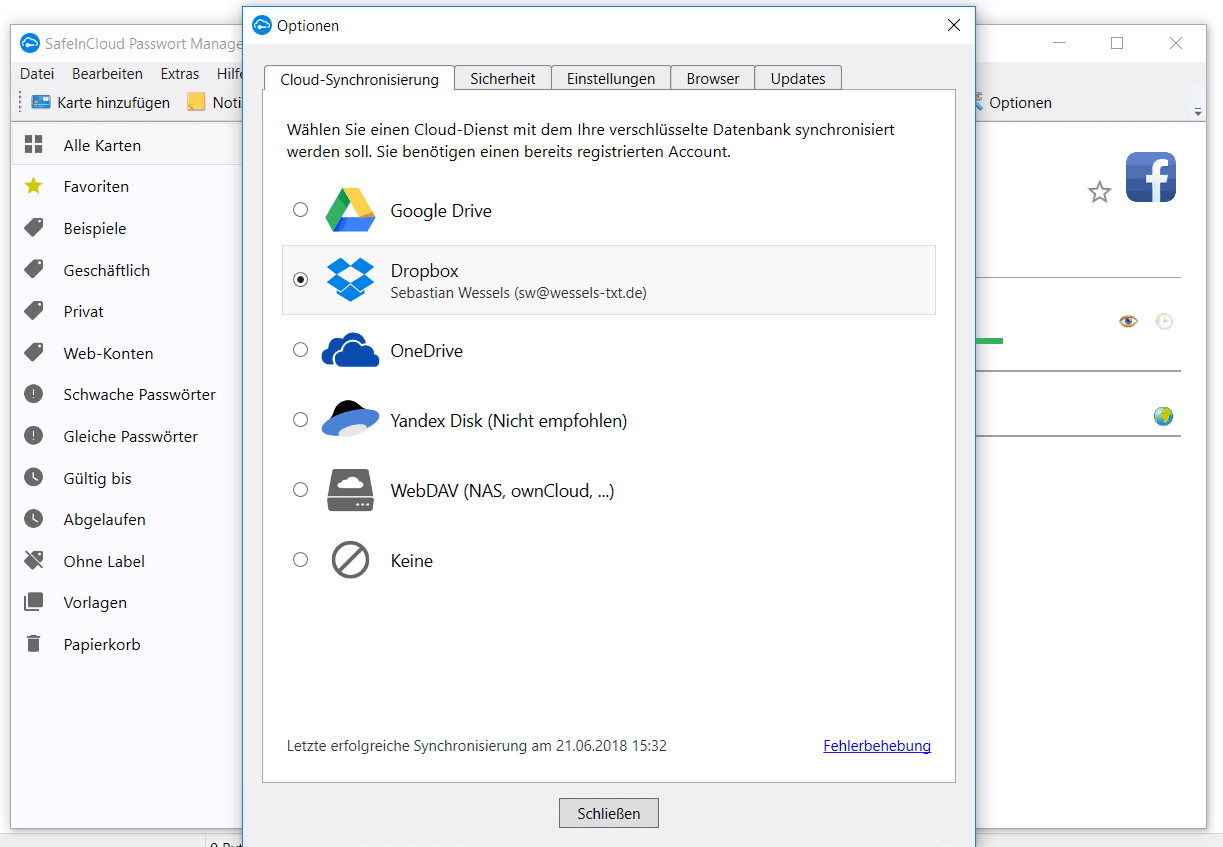Open the Updates tab
Screen dimensions: 1223x847
tap(798, 78)
